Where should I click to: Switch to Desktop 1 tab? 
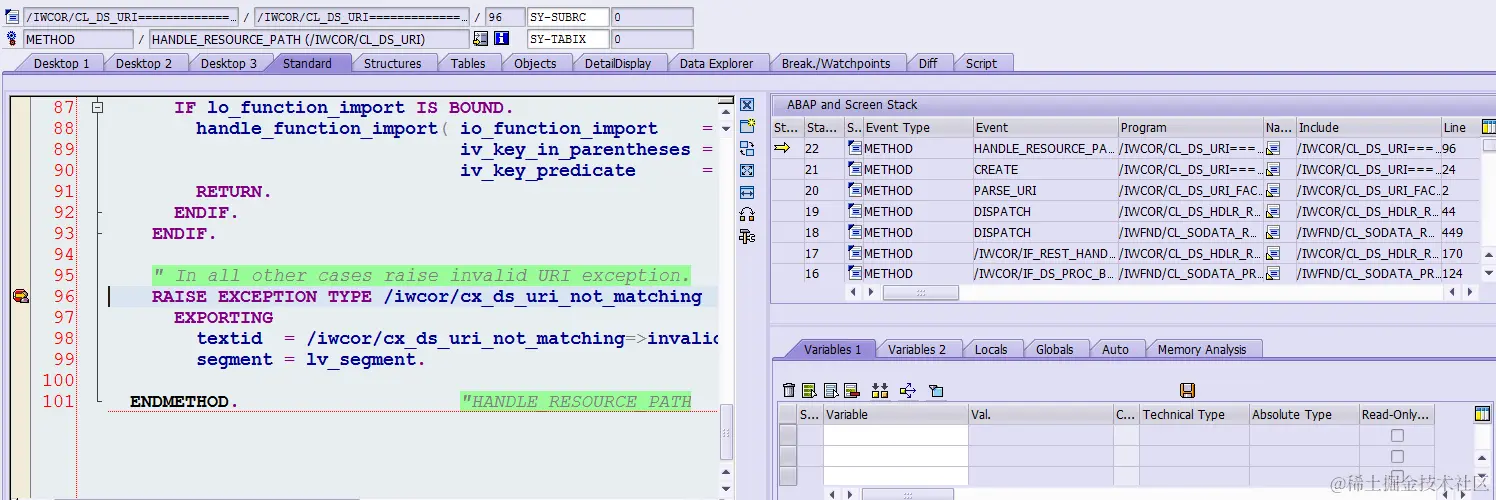tap(62, 63)
